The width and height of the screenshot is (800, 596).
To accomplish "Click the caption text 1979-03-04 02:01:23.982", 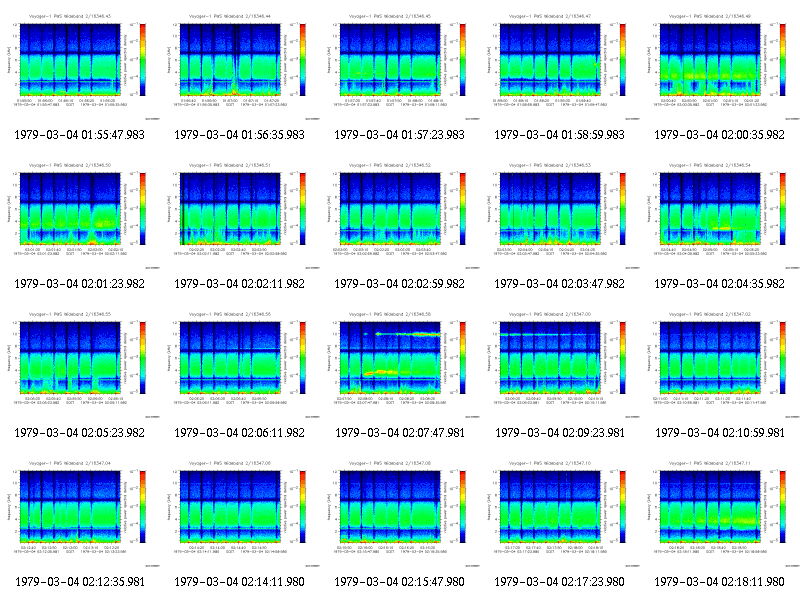I will [80, 284].
